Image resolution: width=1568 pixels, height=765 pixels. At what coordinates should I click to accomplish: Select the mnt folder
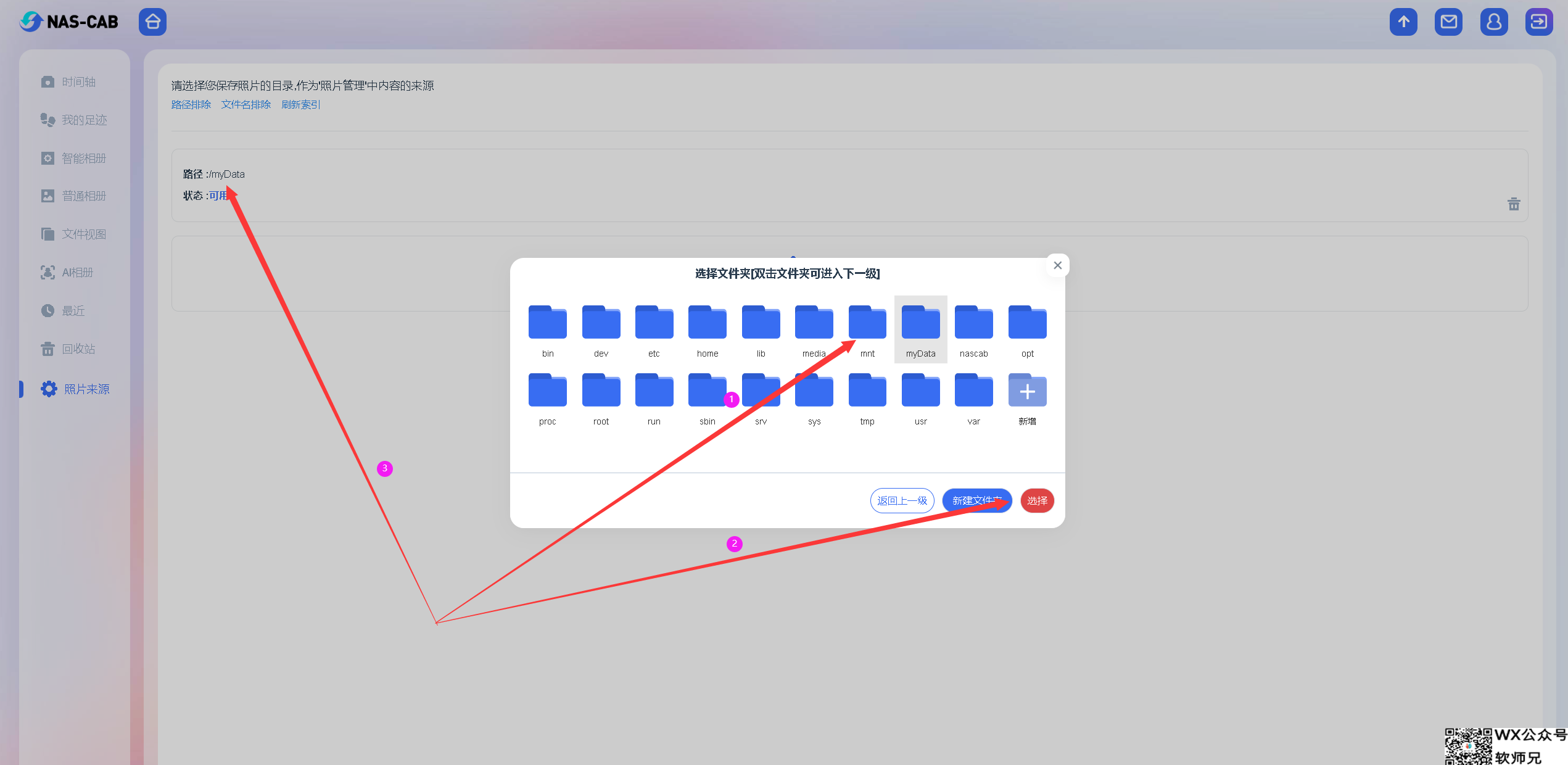(x=867, y=329)
